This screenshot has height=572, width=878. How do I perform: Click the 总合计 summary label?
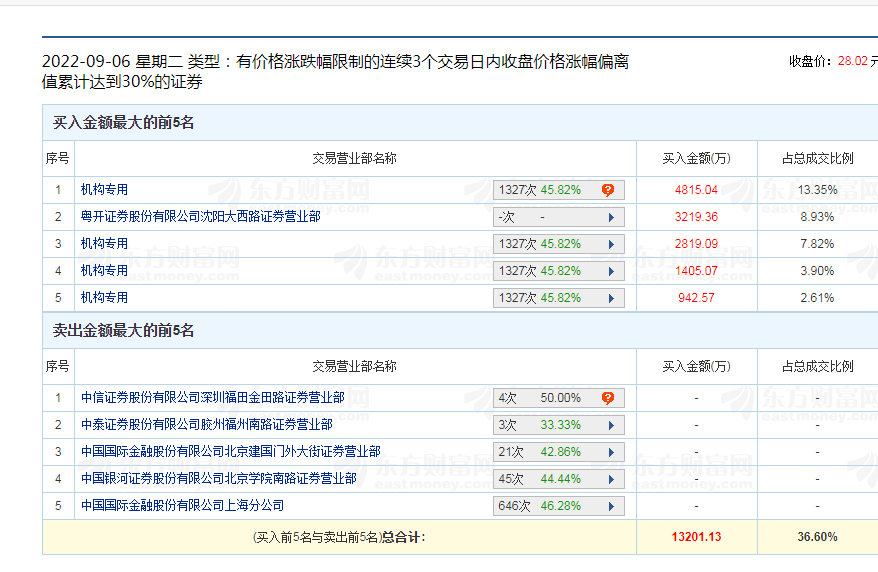403,537
